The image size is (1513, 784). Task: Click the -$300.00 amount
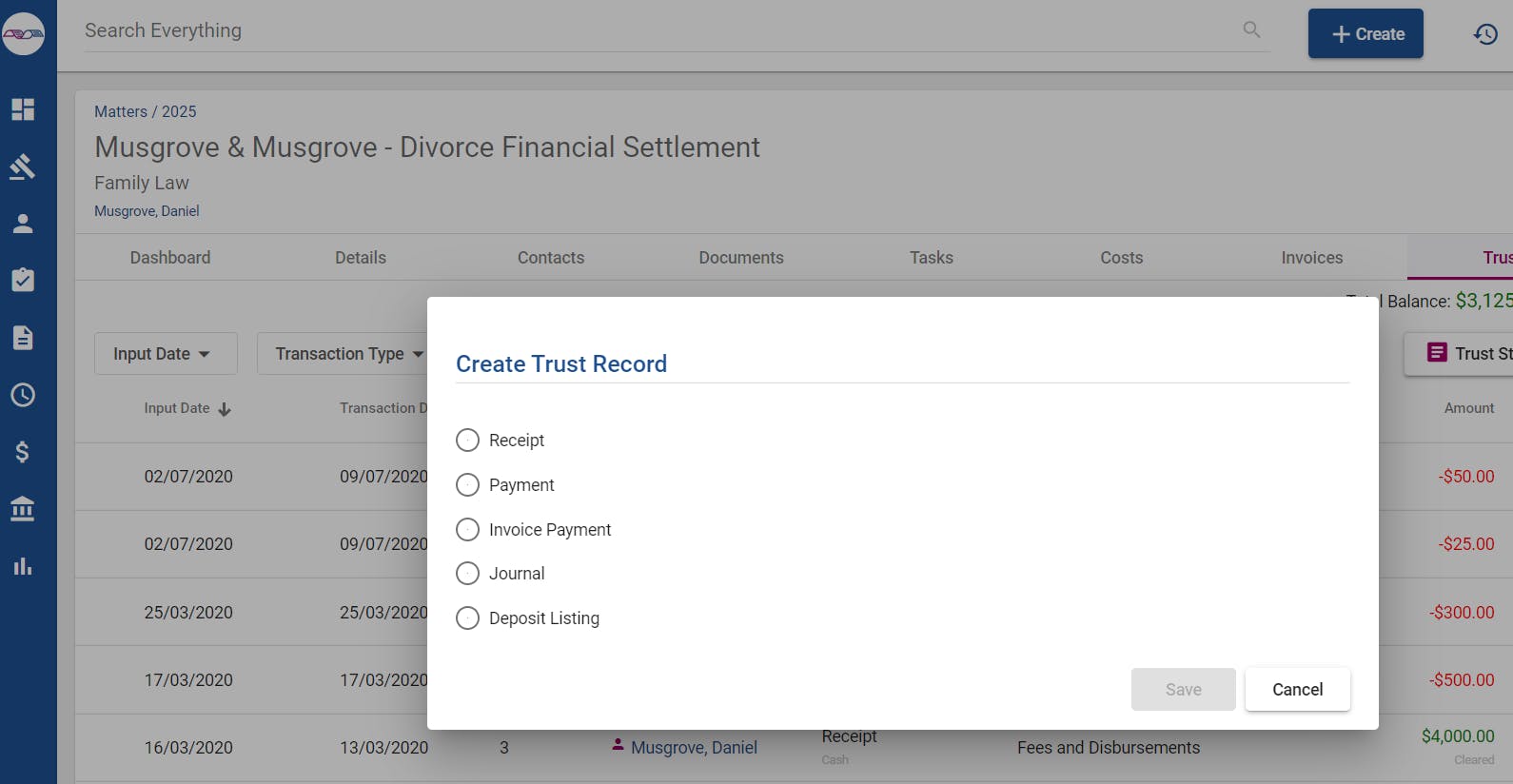tap(1462, 613)
